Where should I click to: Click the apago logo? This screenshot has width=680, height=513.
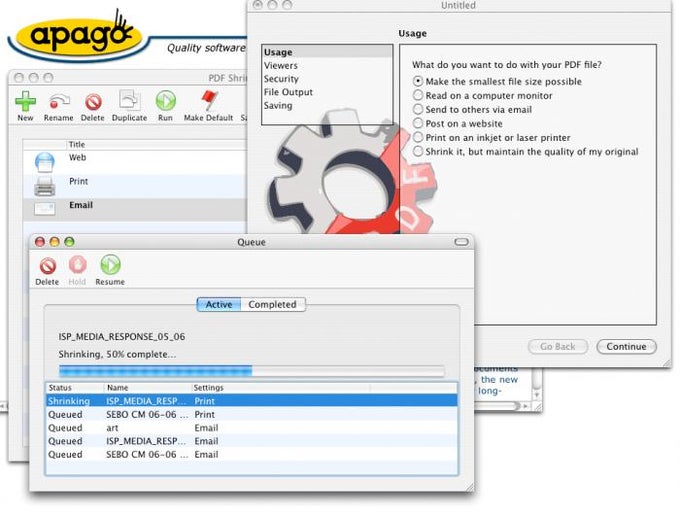77,36
